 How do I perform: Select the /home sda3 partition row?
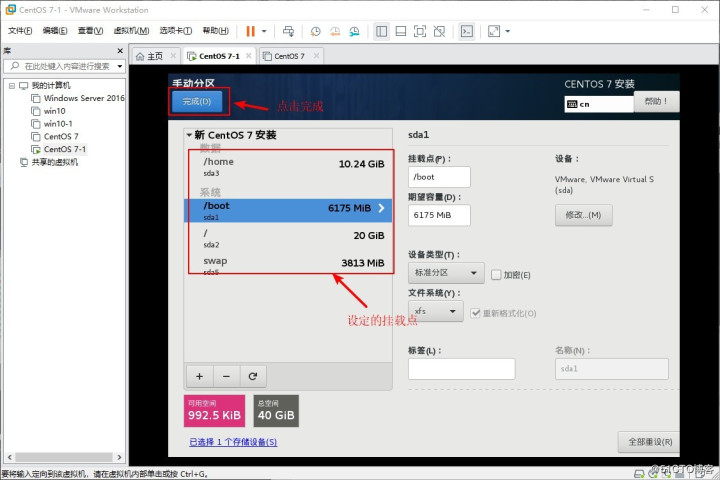coord(288,167)
